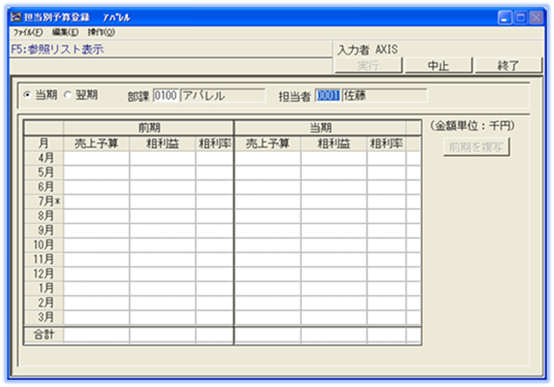The image size is (554, 387).
Task: Open the 編集(E) menu
Action: [65, 33]
